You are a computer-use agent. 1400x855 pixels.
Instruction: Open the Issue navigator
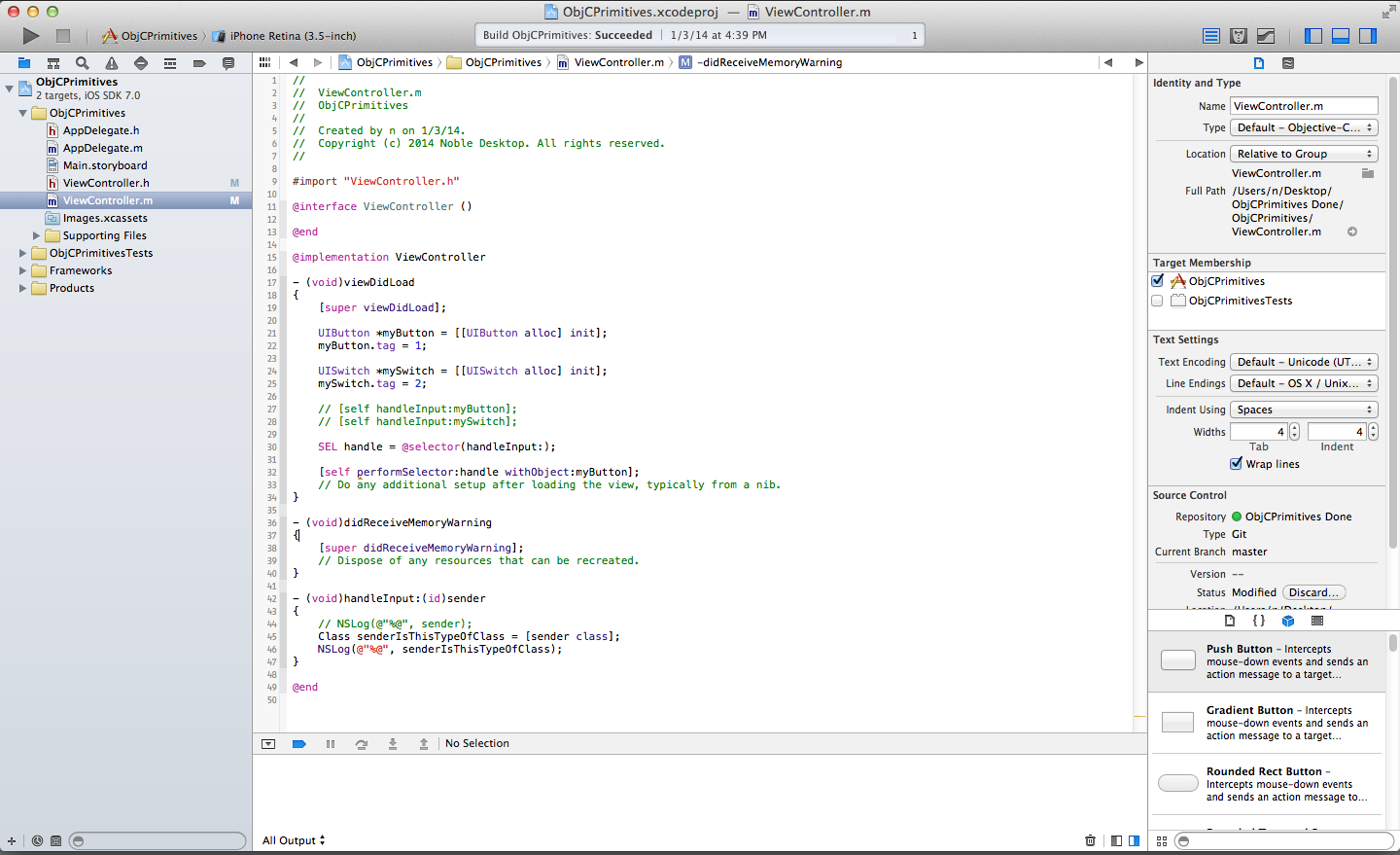112,63
